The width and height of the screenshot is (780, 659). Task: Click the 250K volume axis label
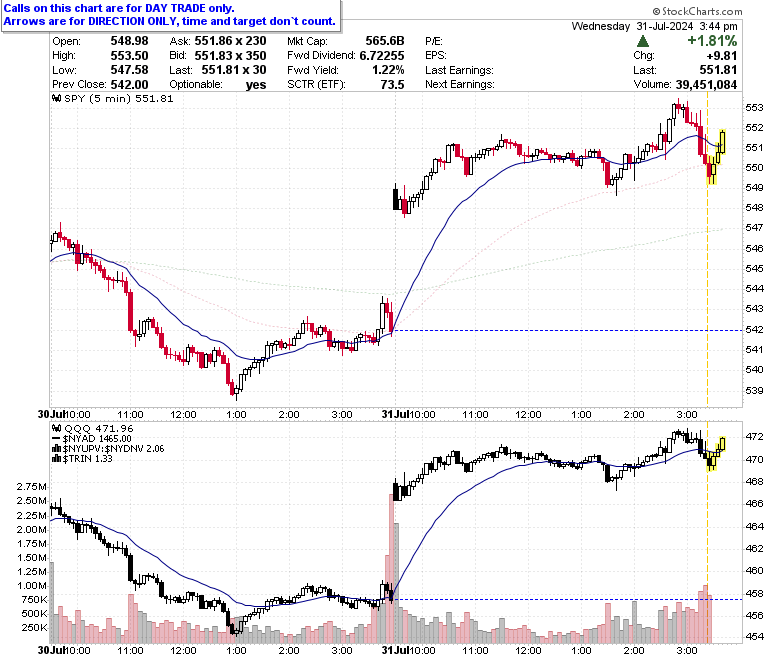tap(34, 628)
